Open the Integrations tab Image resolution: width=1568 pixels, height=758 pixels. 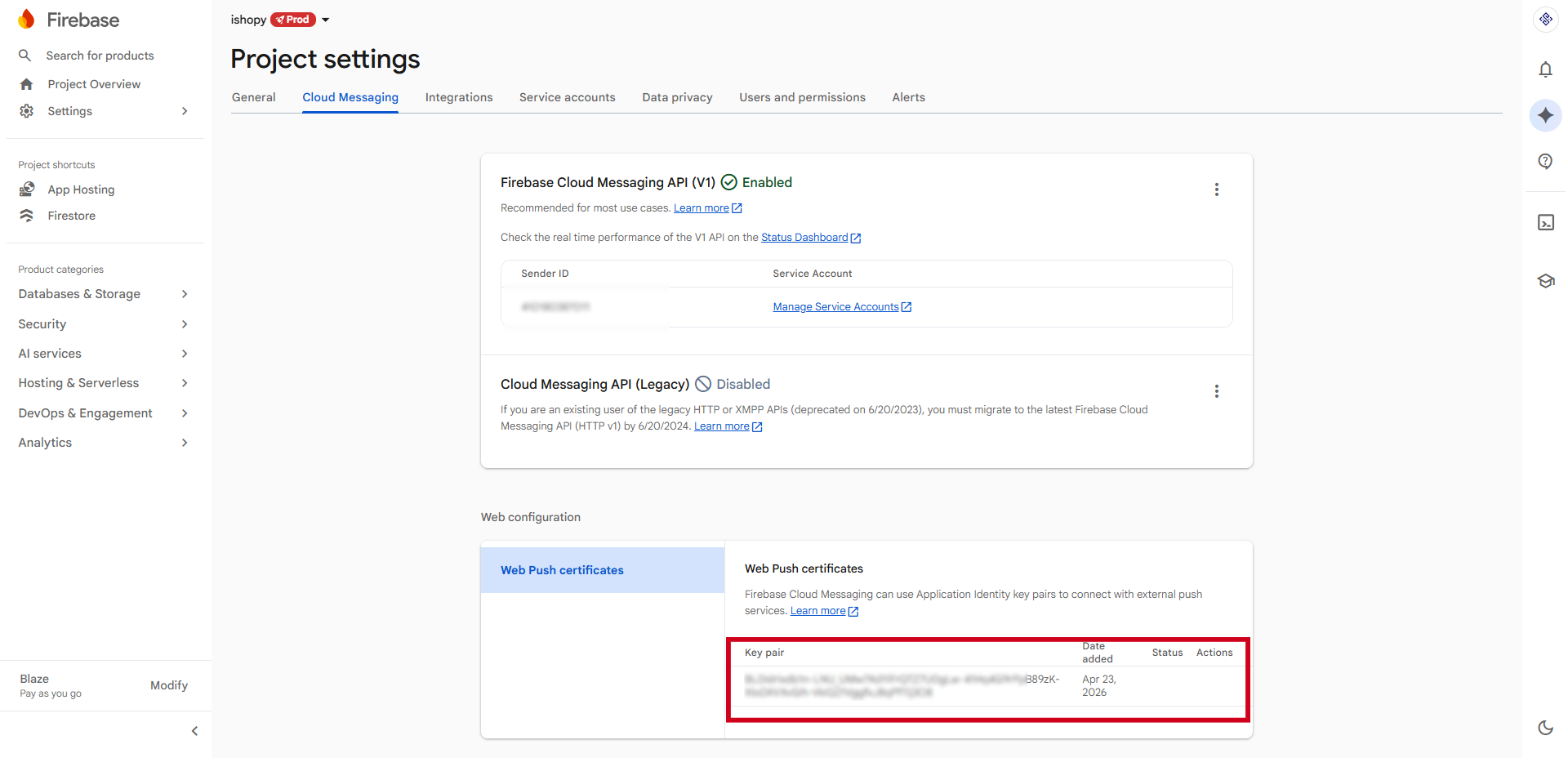(x=459, y=97)
